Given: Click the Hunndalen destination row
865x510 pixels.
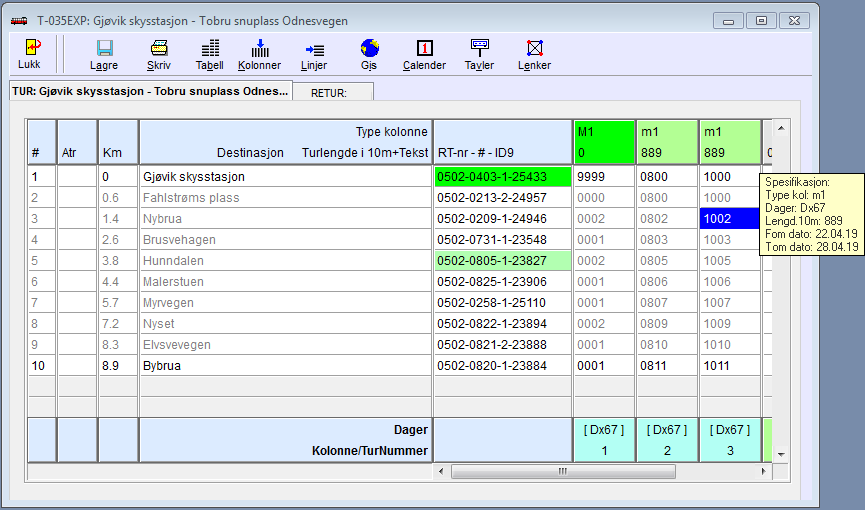Looking at the screenshot, I should pyautogui.click(x=284, y=261).
